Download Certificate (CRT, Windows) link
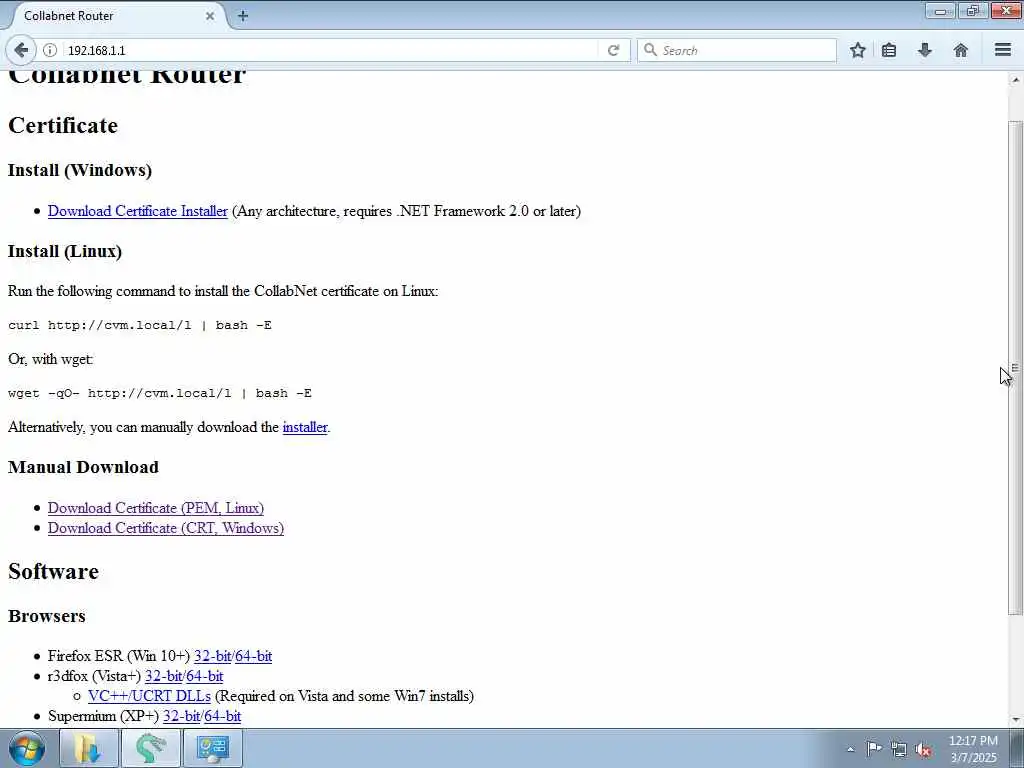 pyautogui.click(x=166, y=528)
